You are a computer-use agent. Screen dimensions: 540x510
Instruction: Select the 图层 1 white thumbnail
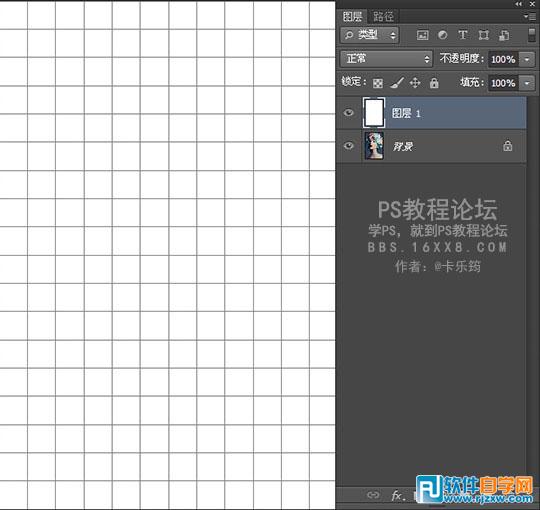374,113
